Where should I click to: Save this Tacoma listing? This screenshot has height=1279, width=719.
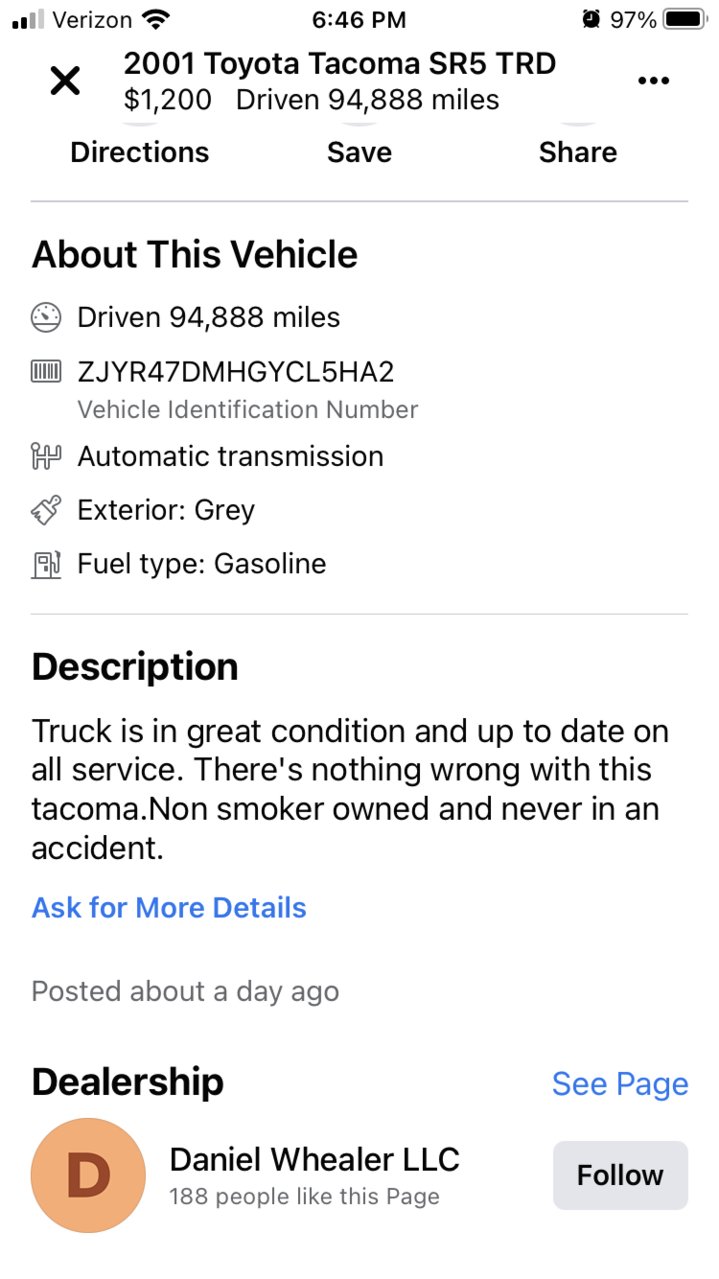pyautogui.click(x=359, y=153)
